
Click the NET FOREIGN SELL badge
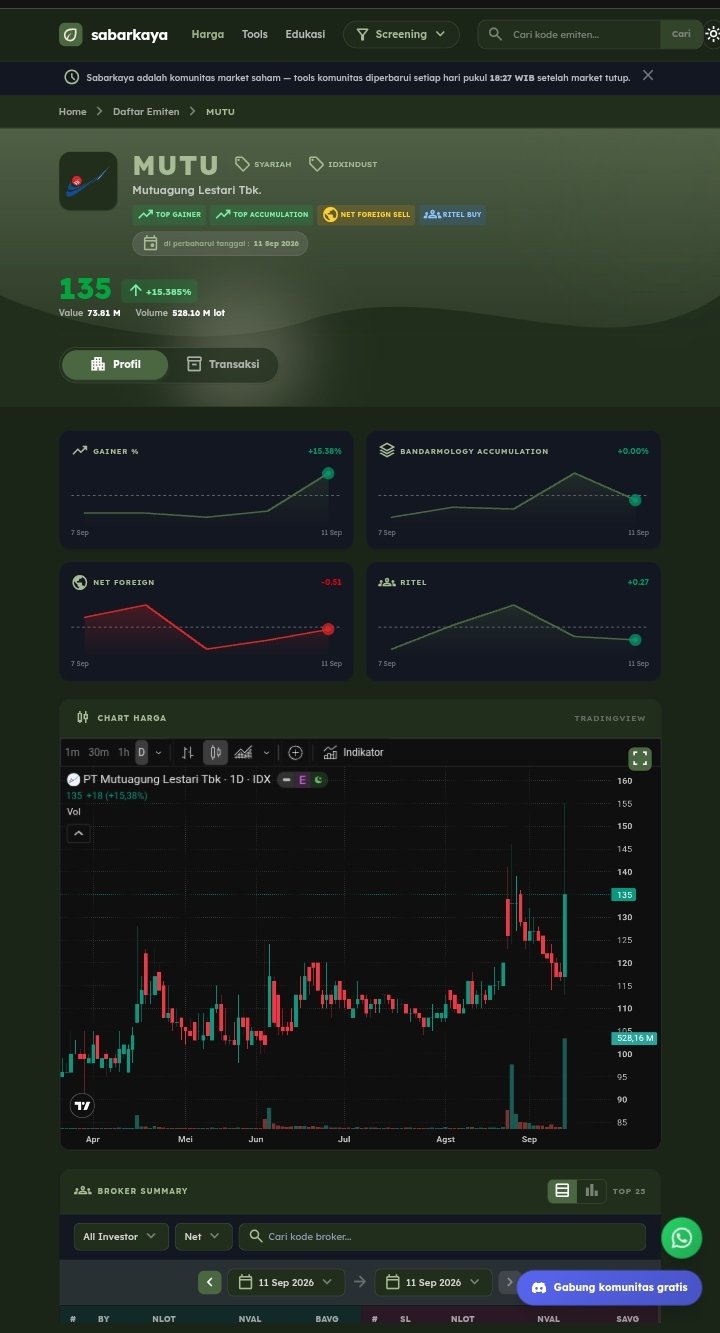coord(366,215)
